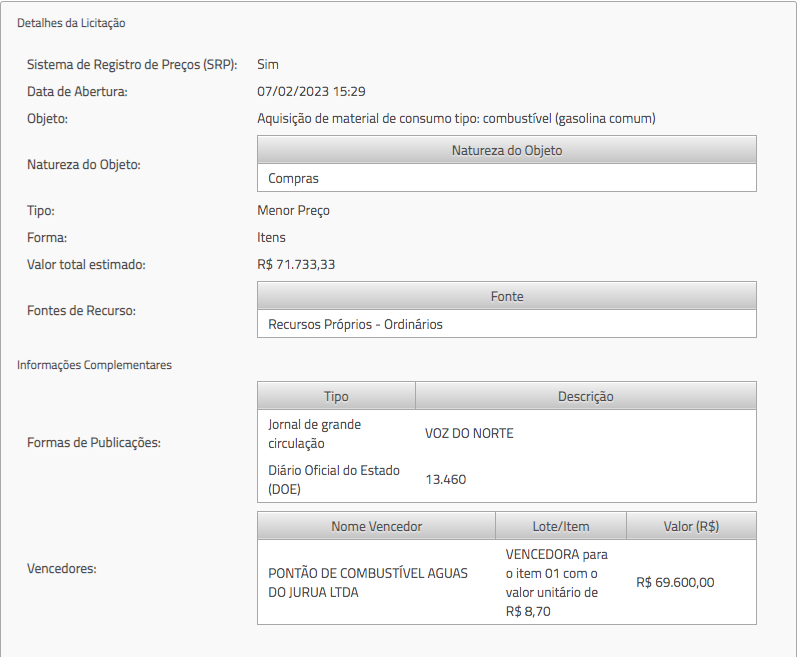Click the Lote/Item column header
The image size is (797, 657).
point(561,526)
